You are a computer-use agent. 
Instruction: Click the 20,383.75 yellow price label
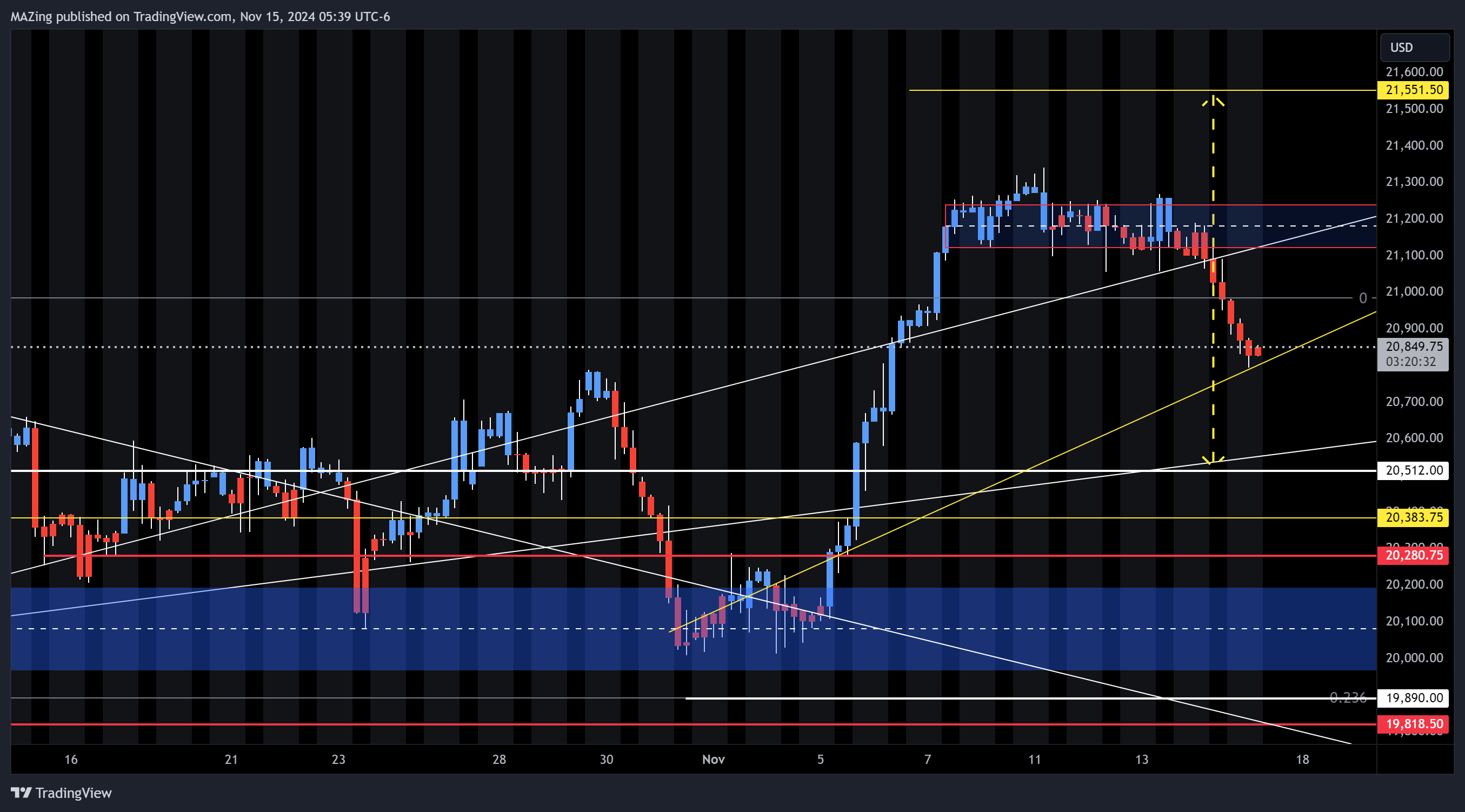[x=1413, y=517]
